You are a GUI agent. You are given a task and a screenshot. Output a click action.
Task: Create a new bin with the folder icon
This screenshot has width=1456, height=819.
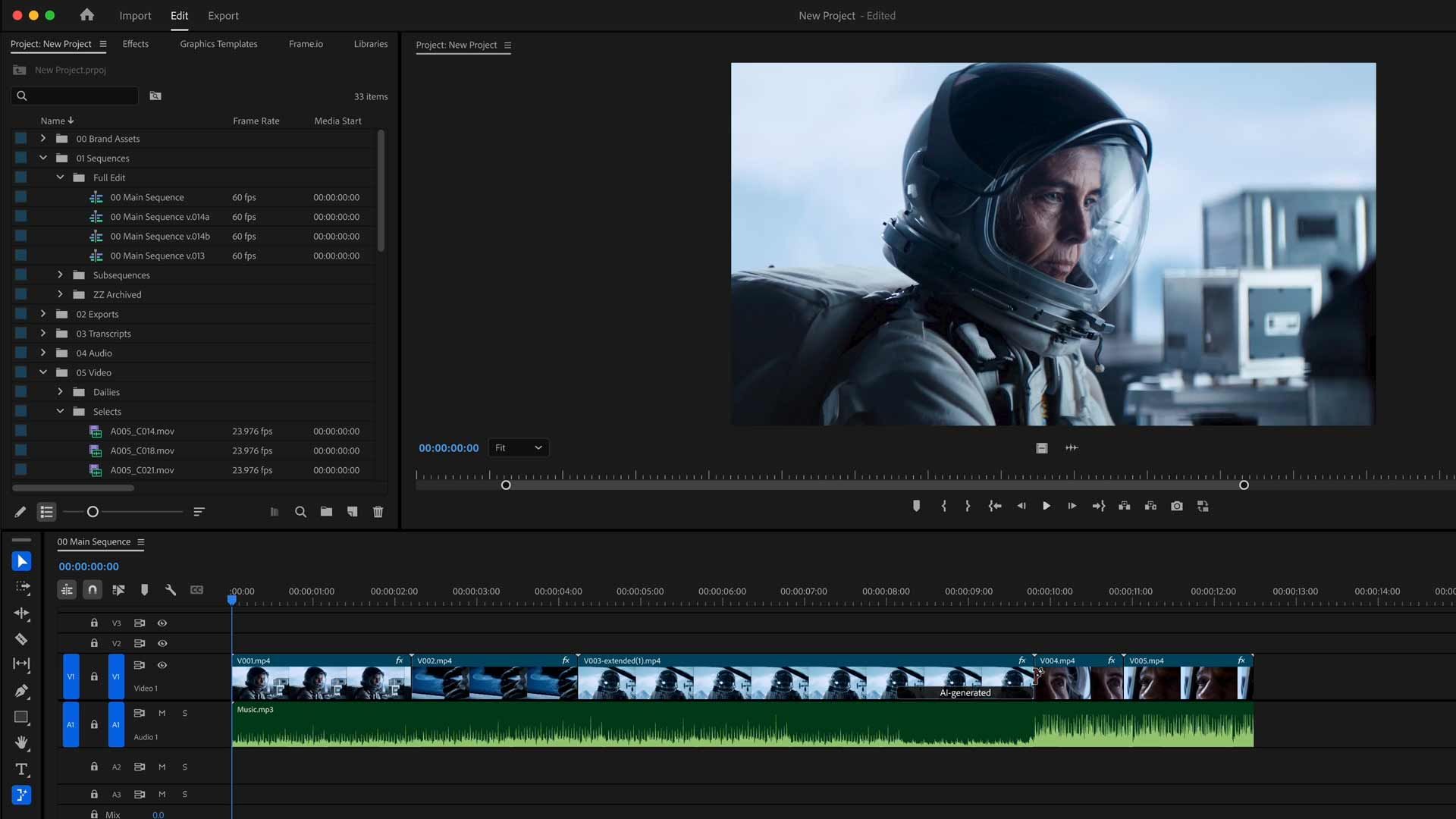coord(326,512)
